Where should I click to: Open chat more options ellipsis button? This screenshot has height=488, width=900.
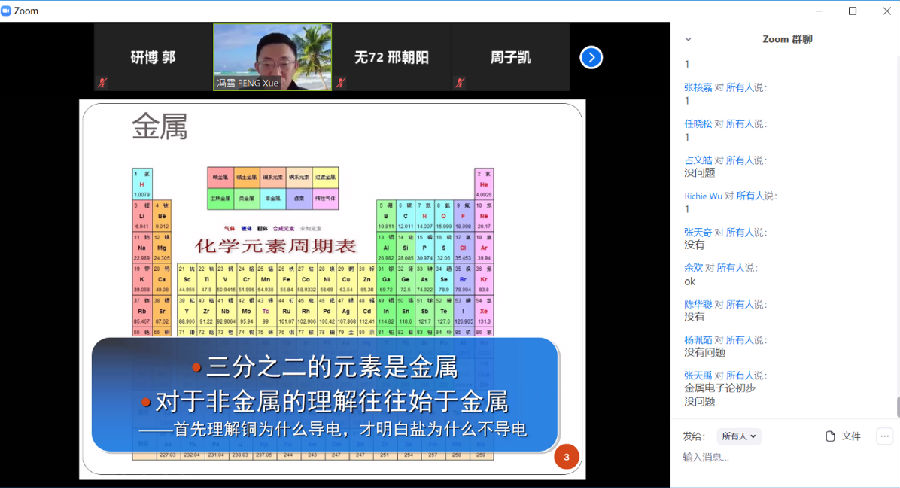tap(884, 436)
